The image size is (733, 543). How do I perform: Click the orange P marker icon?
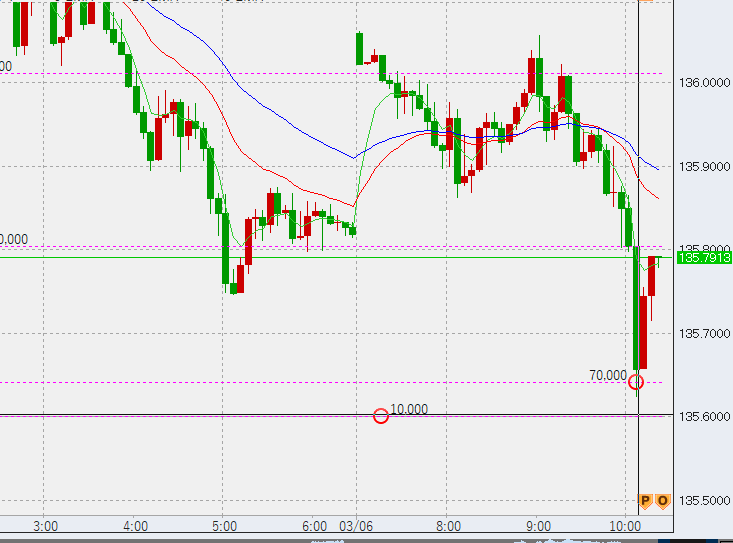click(x=645, y=501)
